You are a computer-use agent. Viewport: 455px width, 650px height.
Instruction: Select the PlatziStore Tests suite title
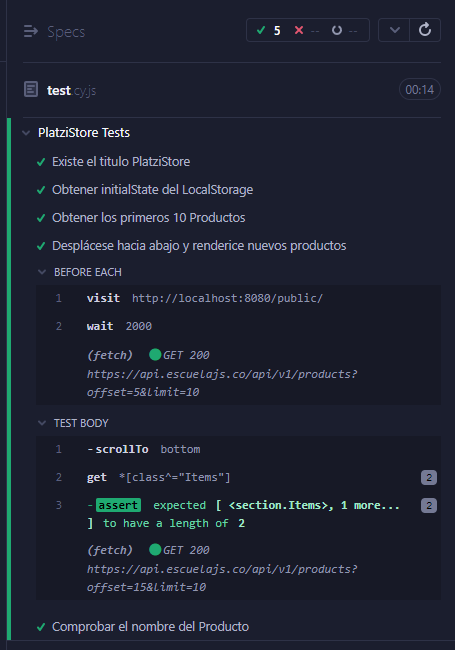[84, 133]
